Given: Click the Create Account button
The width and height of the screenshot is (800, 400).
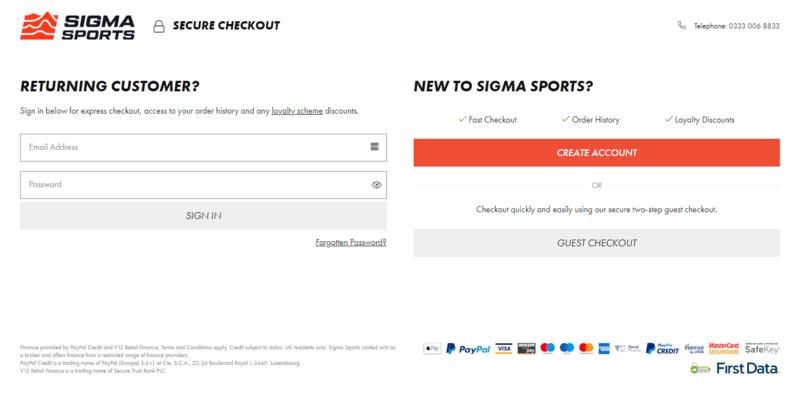Looking at the screenshot, I should (596, 153).
